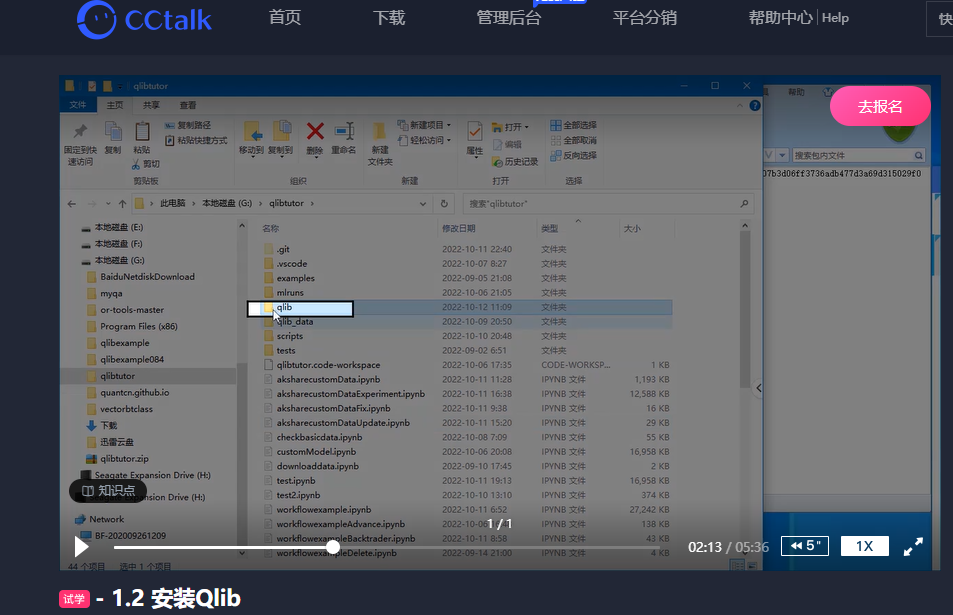Image resolution: width=953 pixels, height=615 pixels.
Task: Open the 知识点 knowledge points button
Action: click(108, 490)
